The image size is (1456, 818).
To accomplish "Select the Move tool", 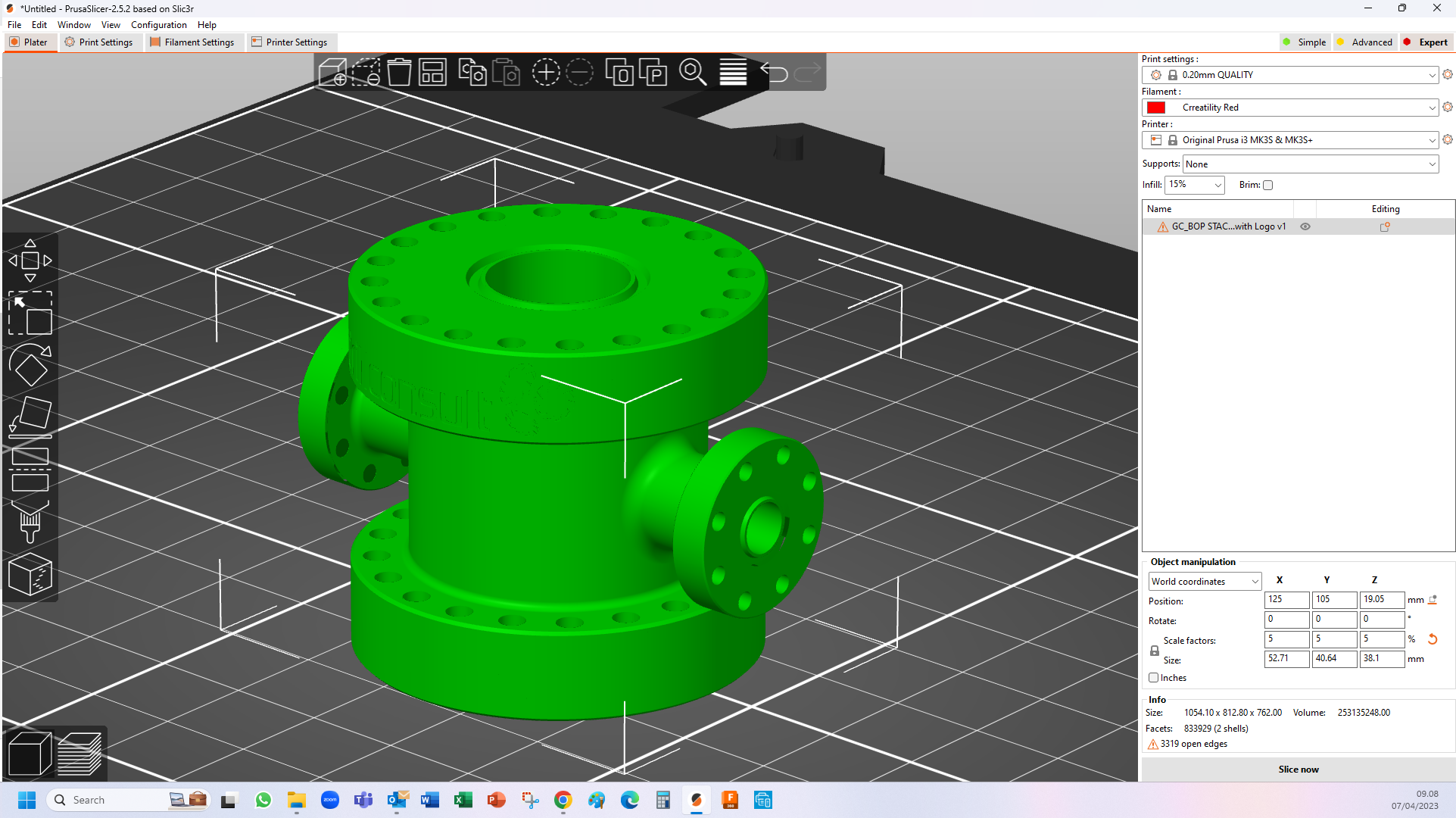I will [30, 260].
